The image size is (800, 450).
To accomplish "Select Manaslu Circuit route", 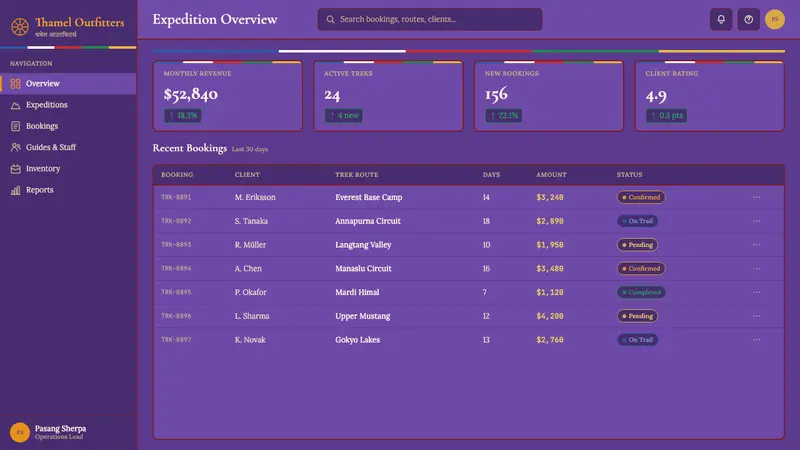I will pyautogui.click(x=363, y=268).
